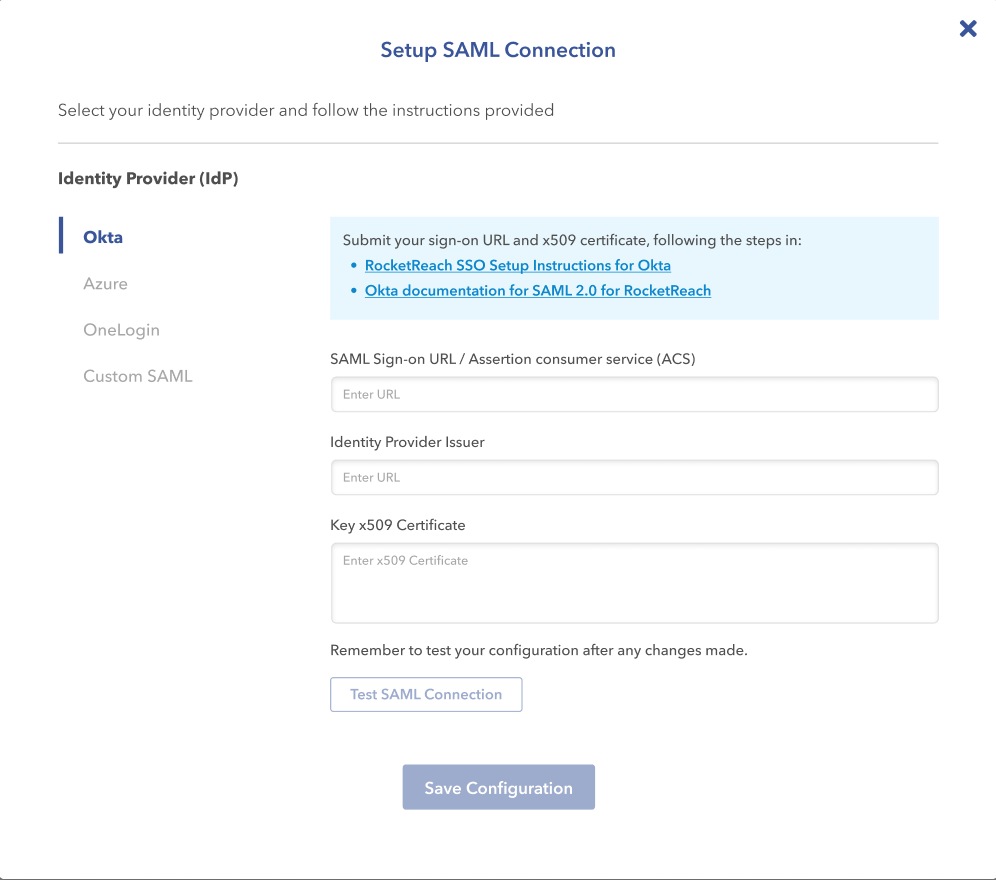This screenshot has height=880, width=996.
Task: Click the Key x509 Certificate label
Action: coord(398,525)
